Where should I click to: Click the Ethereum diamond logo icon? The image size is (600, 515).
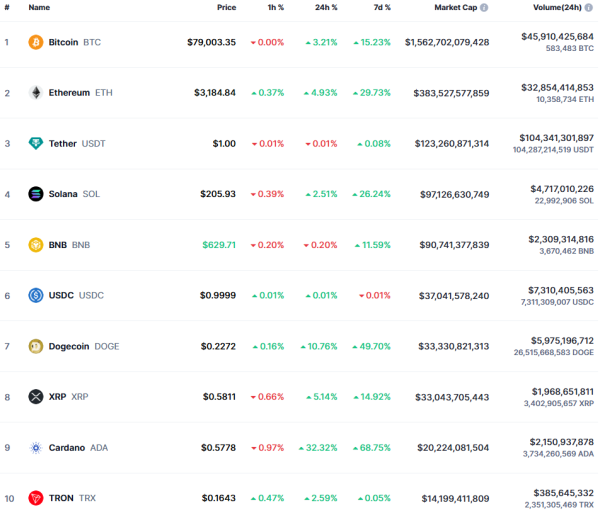pos(36,93)
